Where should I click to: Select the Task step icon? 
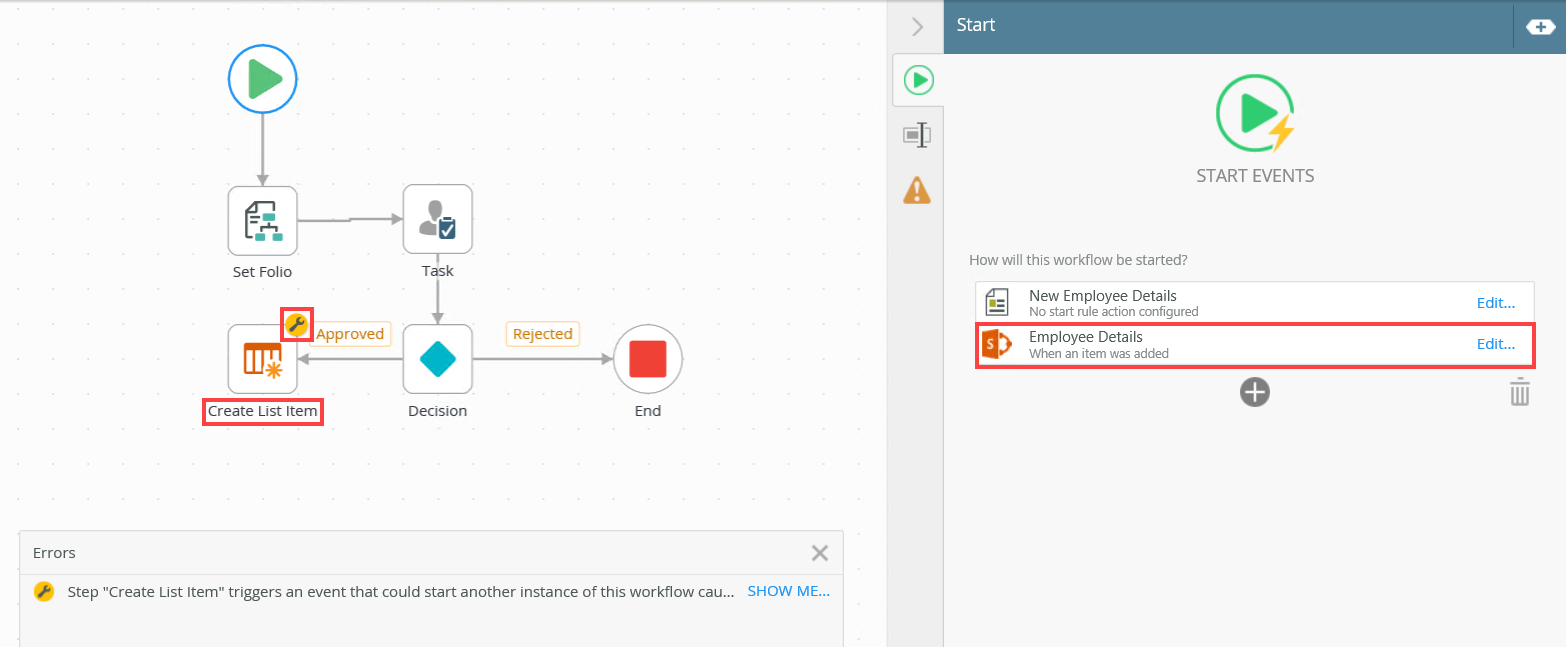437,219
